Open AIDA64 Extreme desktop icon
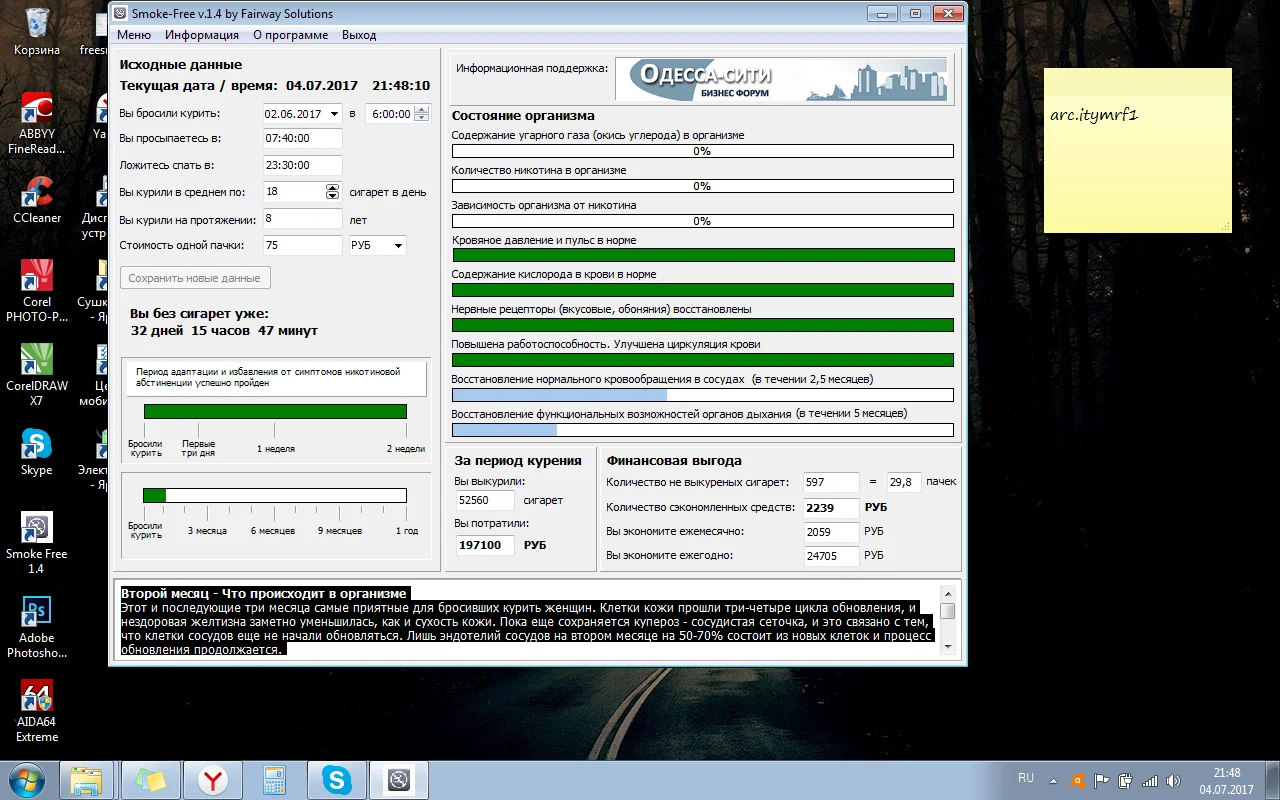Viewport: 1280px width, 800px height. coord(37,697)
